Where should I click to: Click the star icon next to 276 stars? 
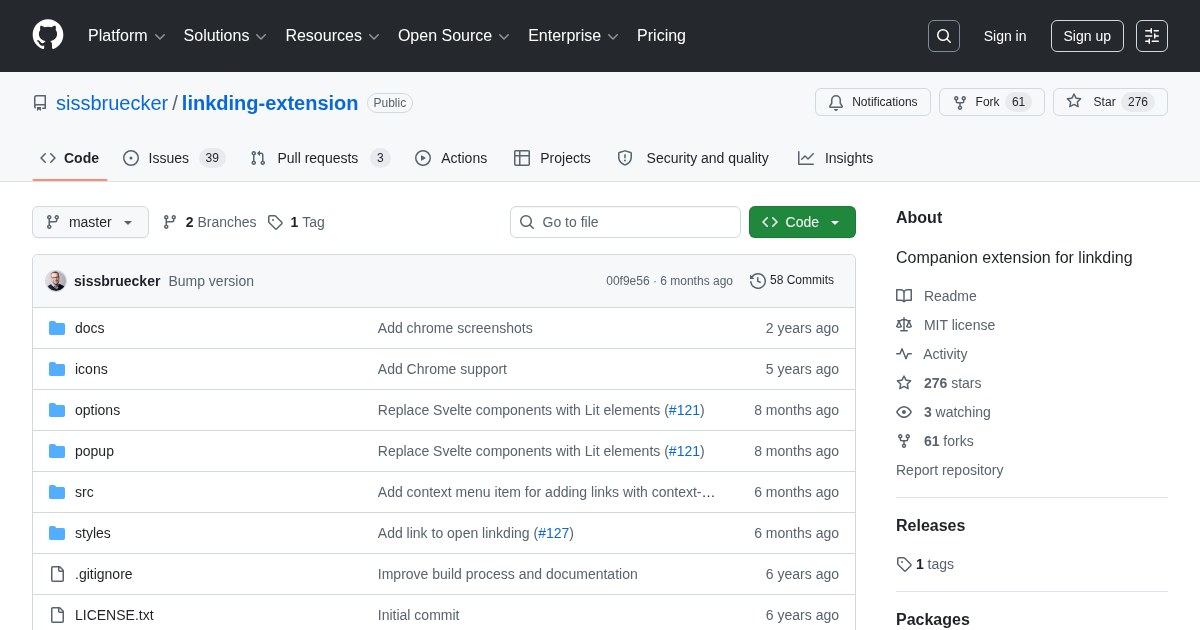[x=904, y=383]
